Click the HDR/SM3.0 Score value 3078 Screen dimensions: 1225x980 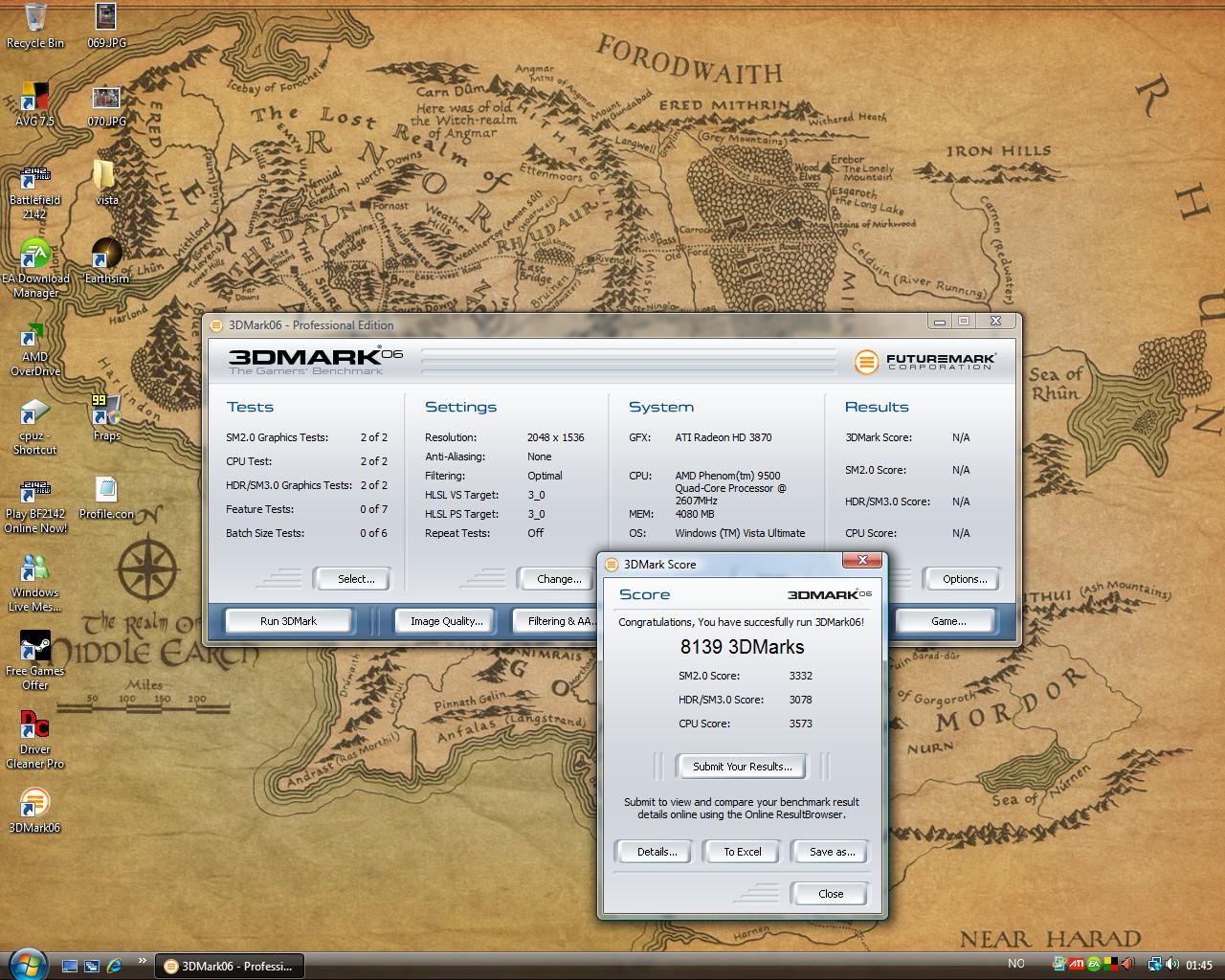(x=800, y=700)
